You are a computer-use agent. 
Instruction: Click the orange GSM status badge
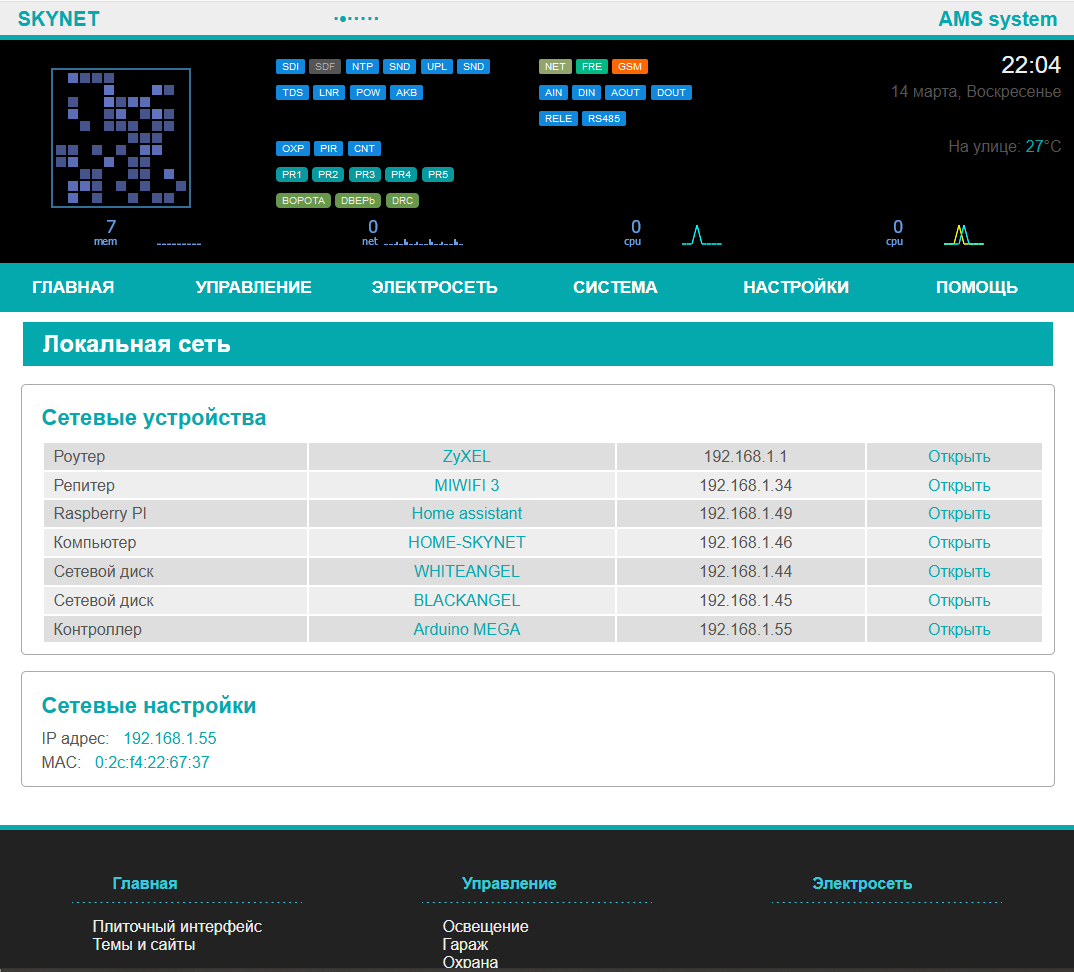point(630,67)
